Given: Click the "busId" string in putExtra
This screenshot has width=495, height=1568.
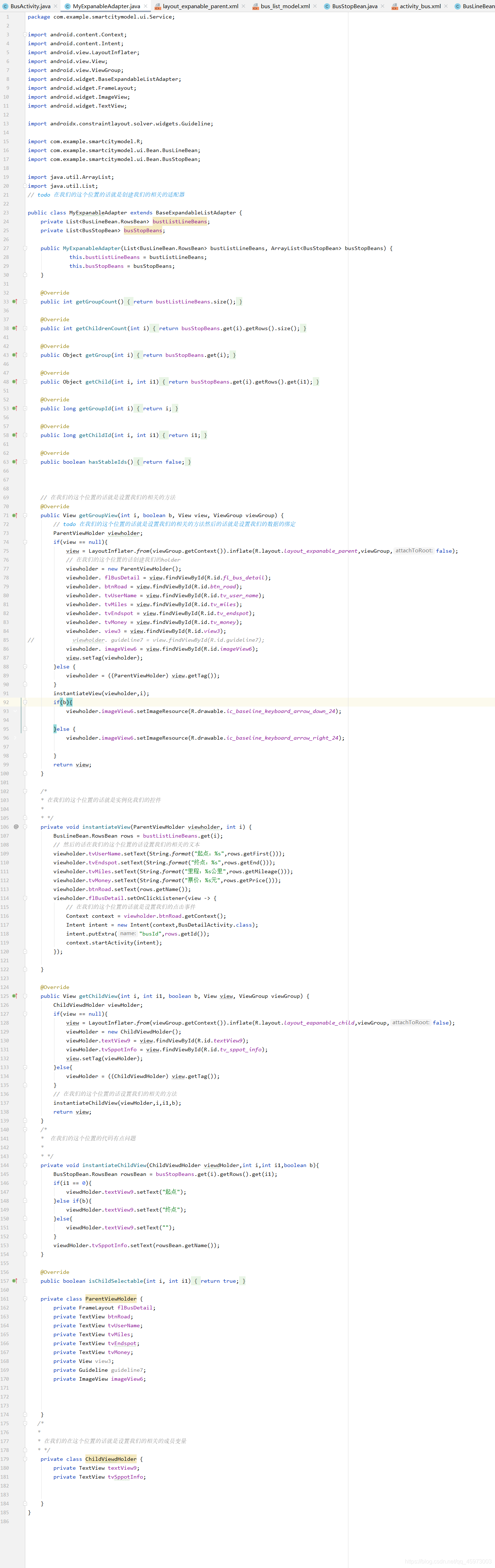Looking at the screenshot, I should tap(150, 934).
